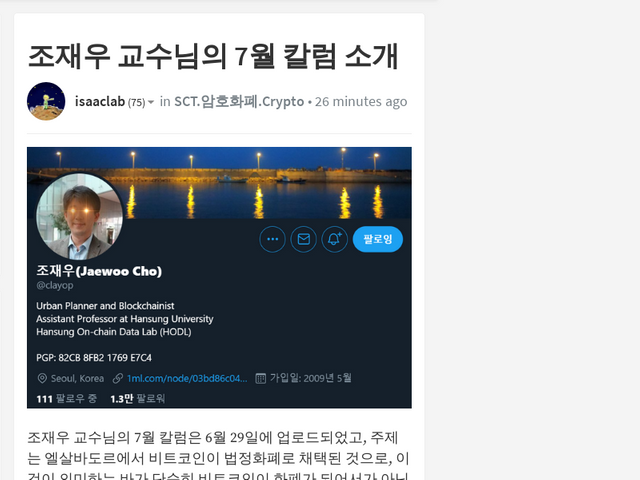Click the 1.3만 팔로워 followers count
Viewport: 640px width, 480px height.
tap(138, 399)
